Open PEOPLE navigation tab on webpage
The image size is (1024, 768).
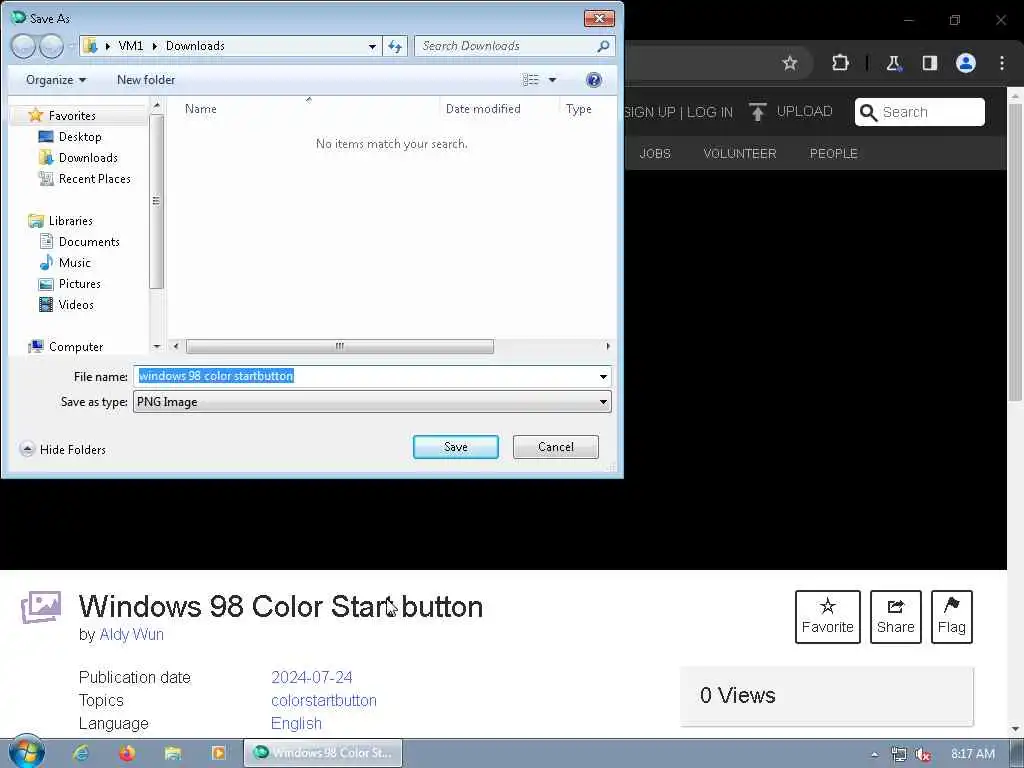(x=833, y=153)
